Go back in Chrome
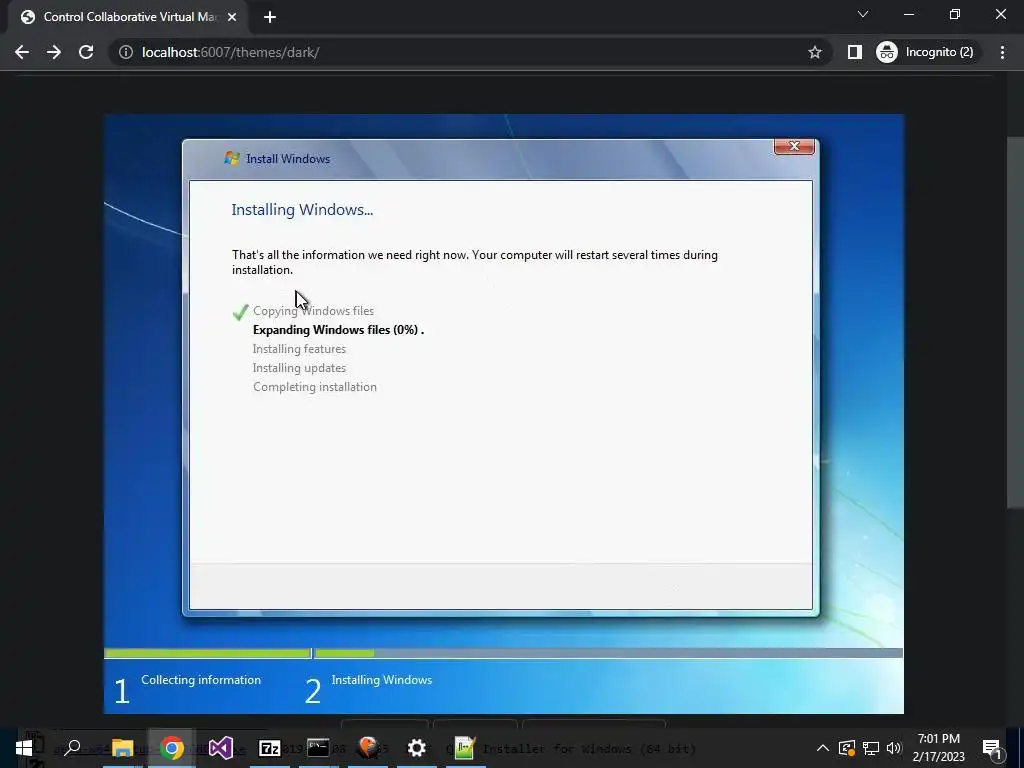The height and width of the screenshot is (768, 1024). 22,52
